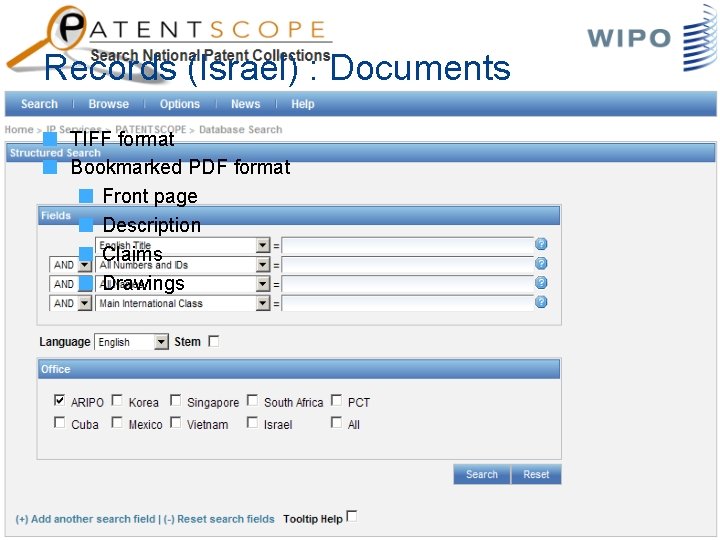This screenshot has height=540, width=720.
Task: Open the Options menu
Action: pyautogui.click(x=180, y=104)
